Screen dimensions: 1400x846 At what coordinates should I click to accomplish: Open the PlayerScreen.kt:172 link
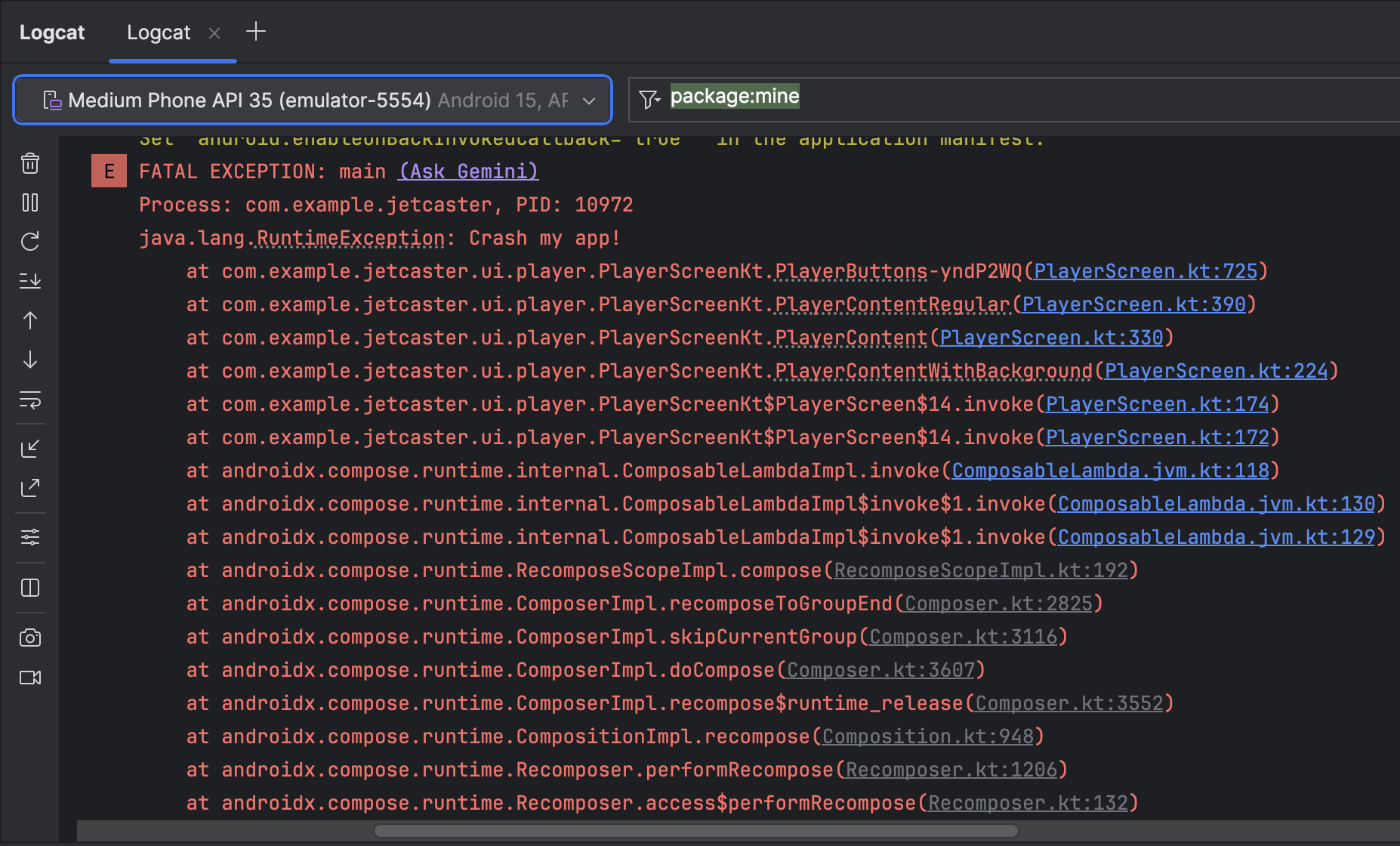pos(1158,437)
